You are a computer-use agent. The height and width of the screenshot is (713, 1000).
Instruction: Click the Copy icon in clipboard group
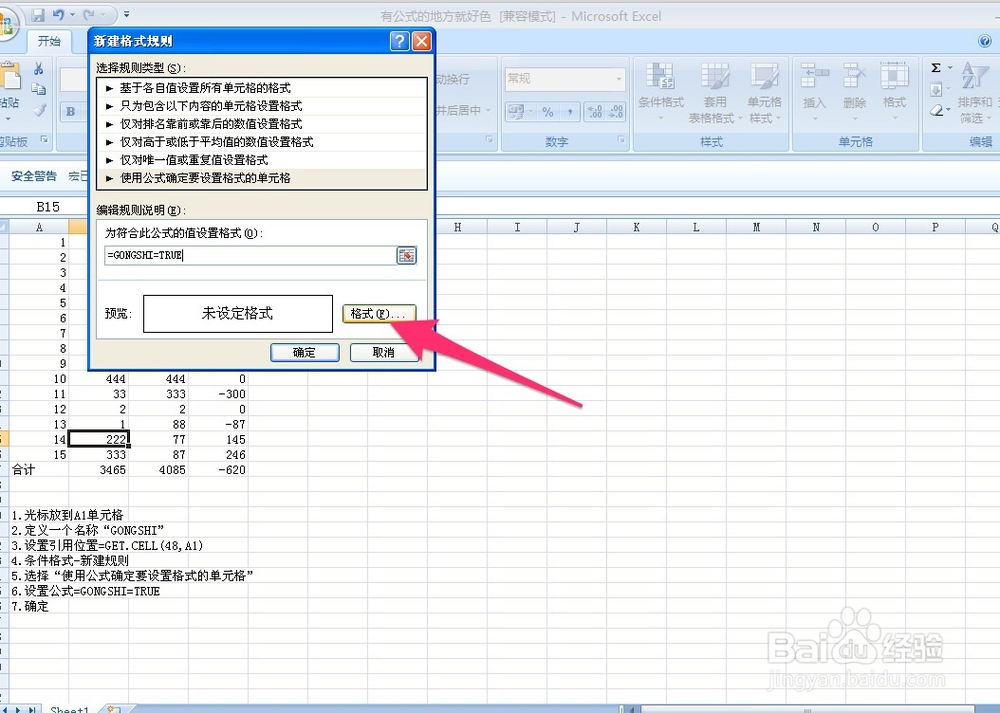39,89
